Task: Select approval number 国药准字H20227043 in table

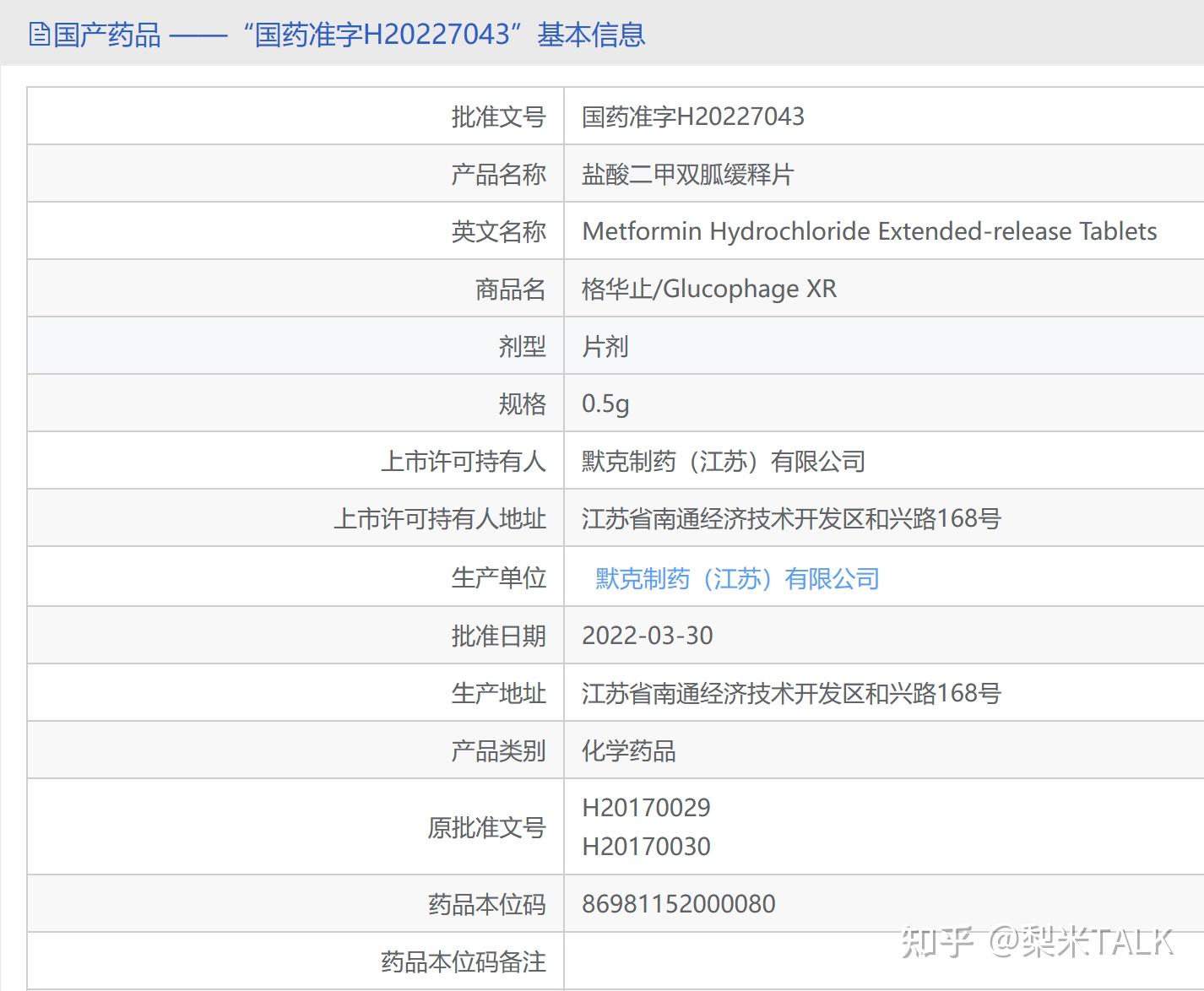Action: [693, 116]
